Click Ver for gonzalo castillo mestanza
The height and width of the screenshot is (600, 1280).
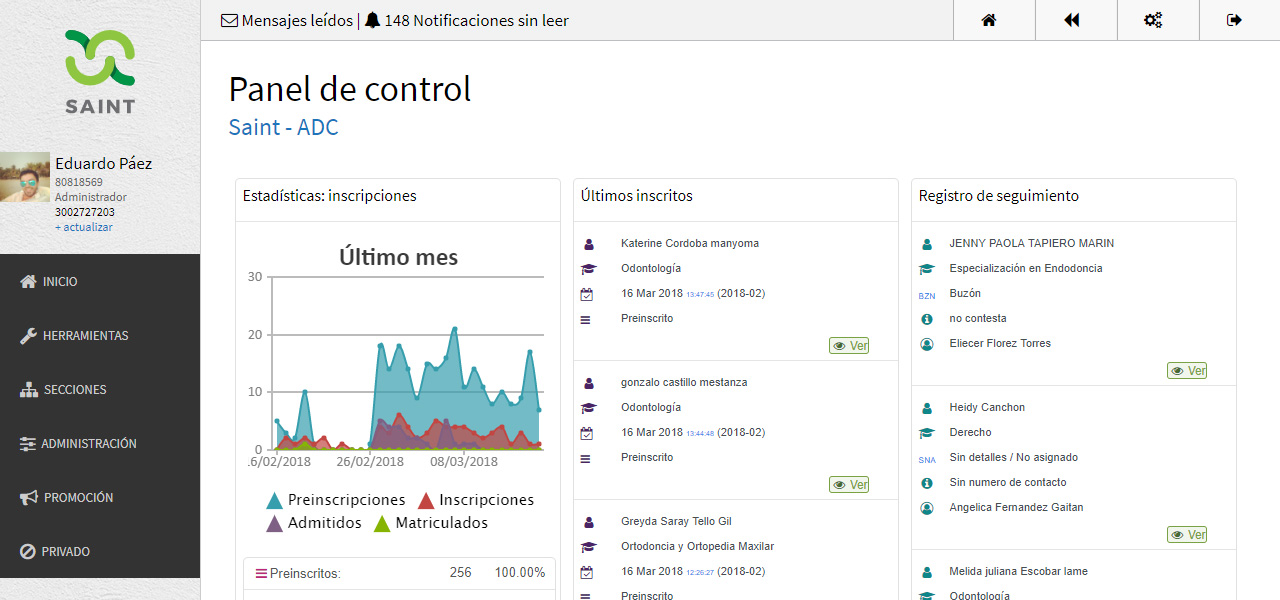(x=849, y=485)
